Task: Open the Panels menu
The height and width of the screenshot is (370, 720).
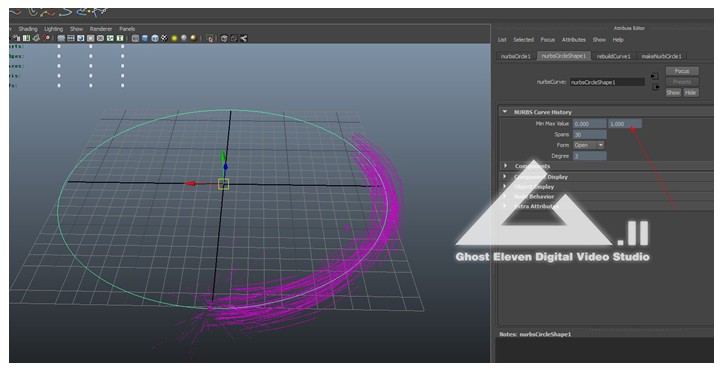Action: tap(127, 29)
